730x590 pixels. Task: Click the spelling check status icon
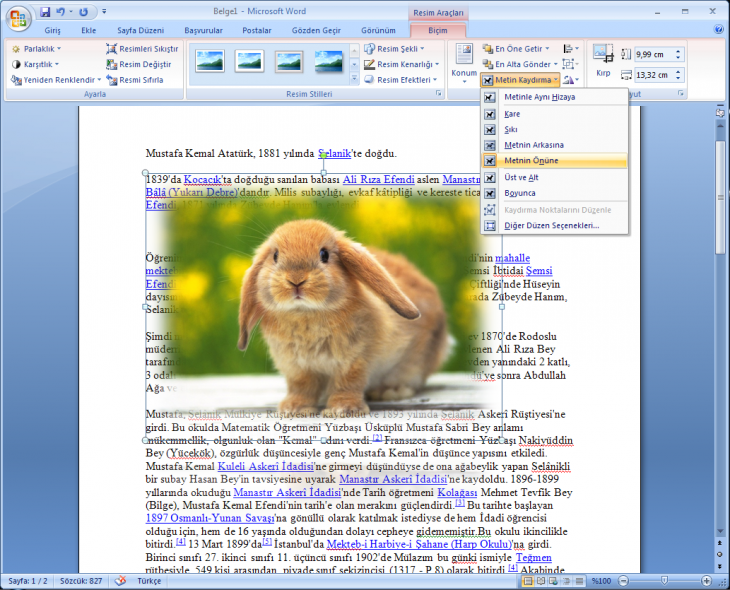120,581
